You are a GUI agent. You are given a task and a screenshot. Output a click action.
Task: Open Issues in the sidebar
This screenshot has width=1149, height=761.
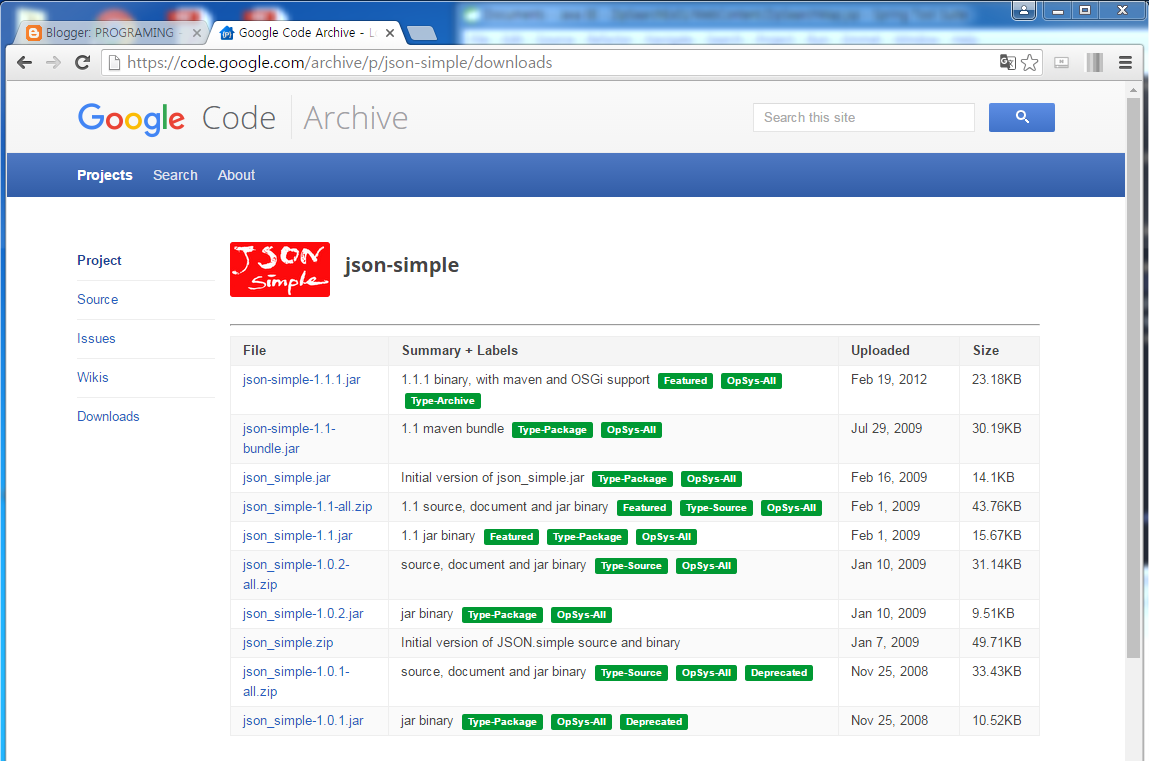96,338
